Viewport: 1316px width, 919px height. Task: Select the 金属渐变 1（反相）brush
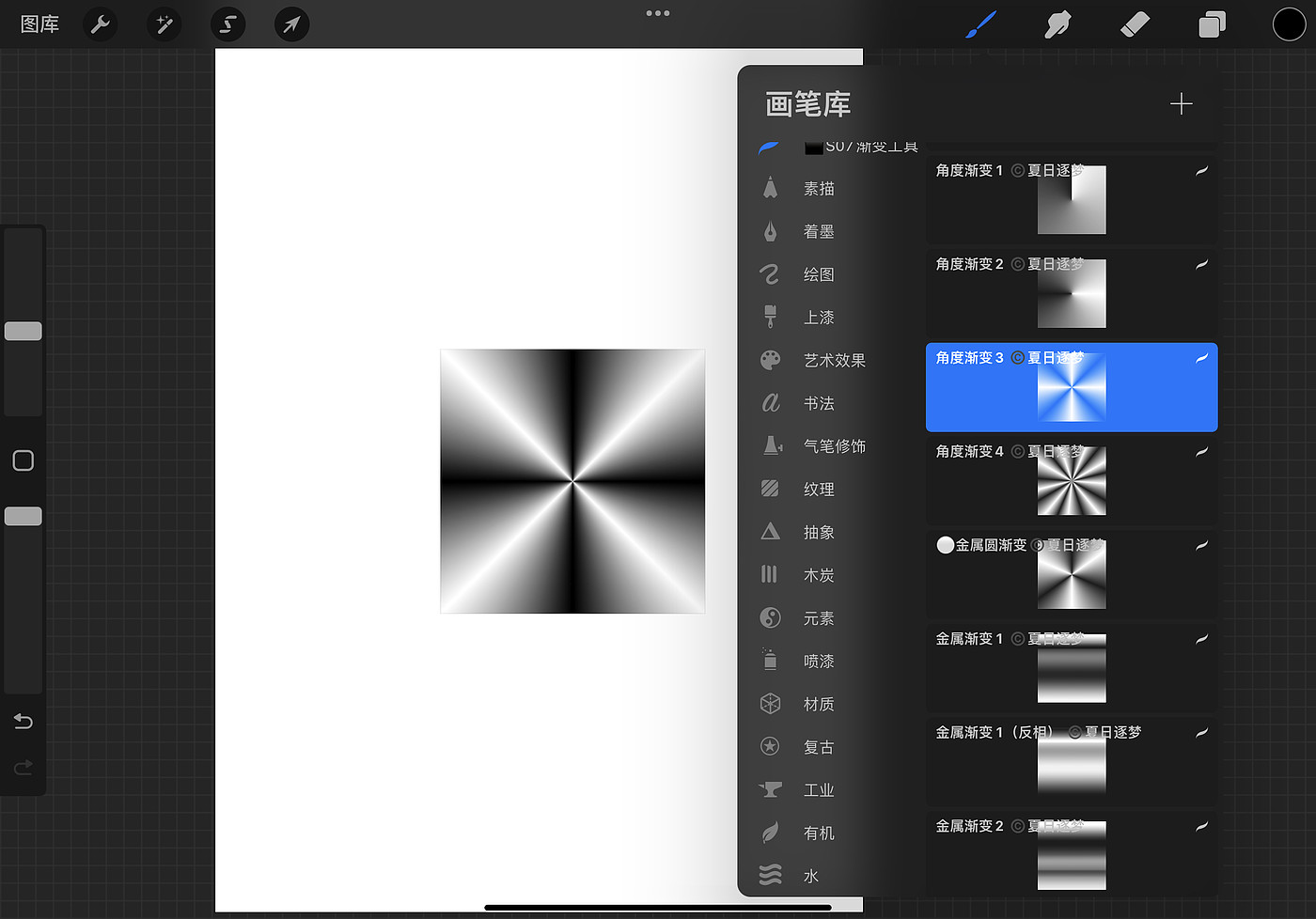click(1072, 761)
